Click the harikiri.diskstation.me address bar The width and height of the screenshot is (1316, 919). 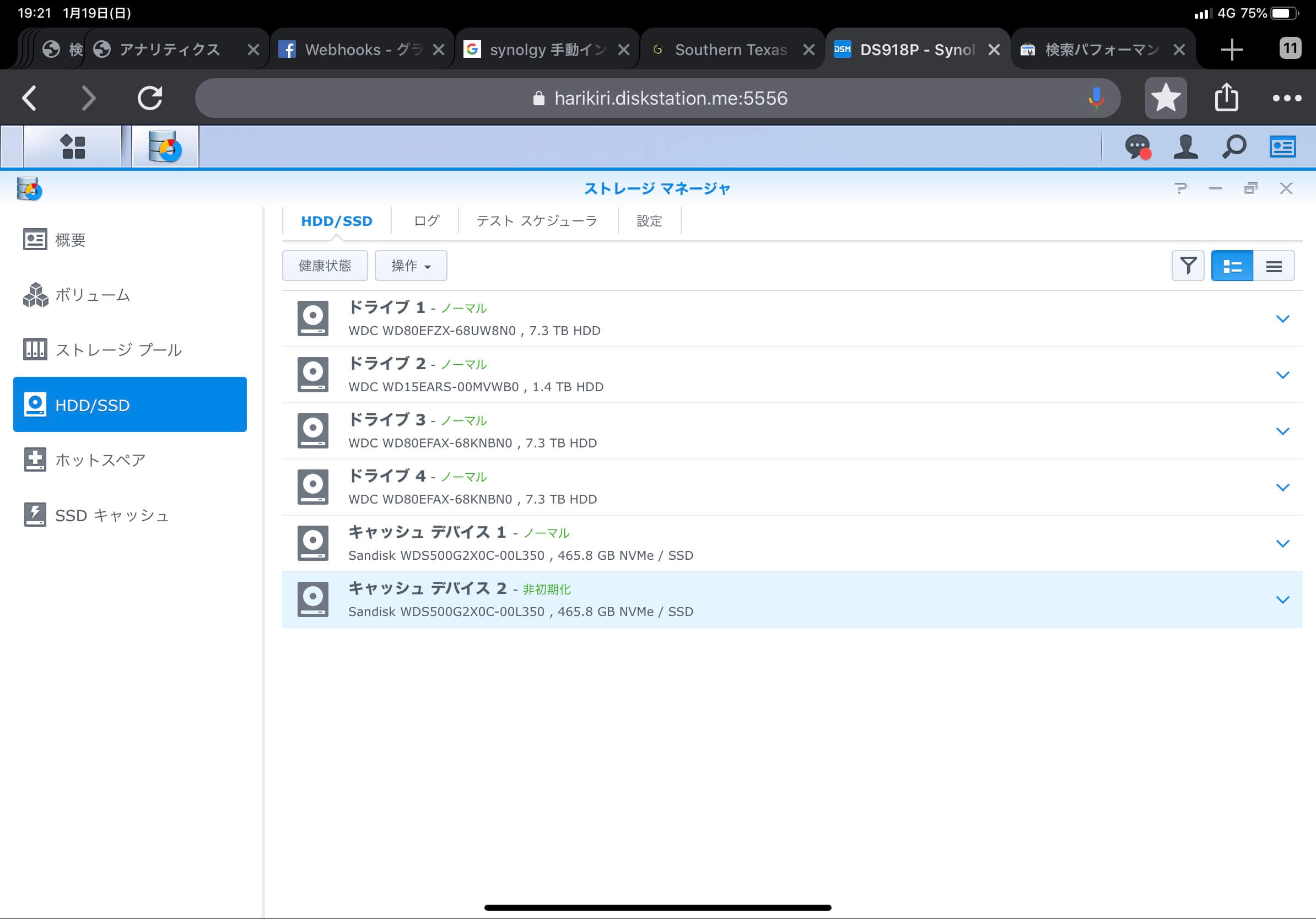pos(657,98)
